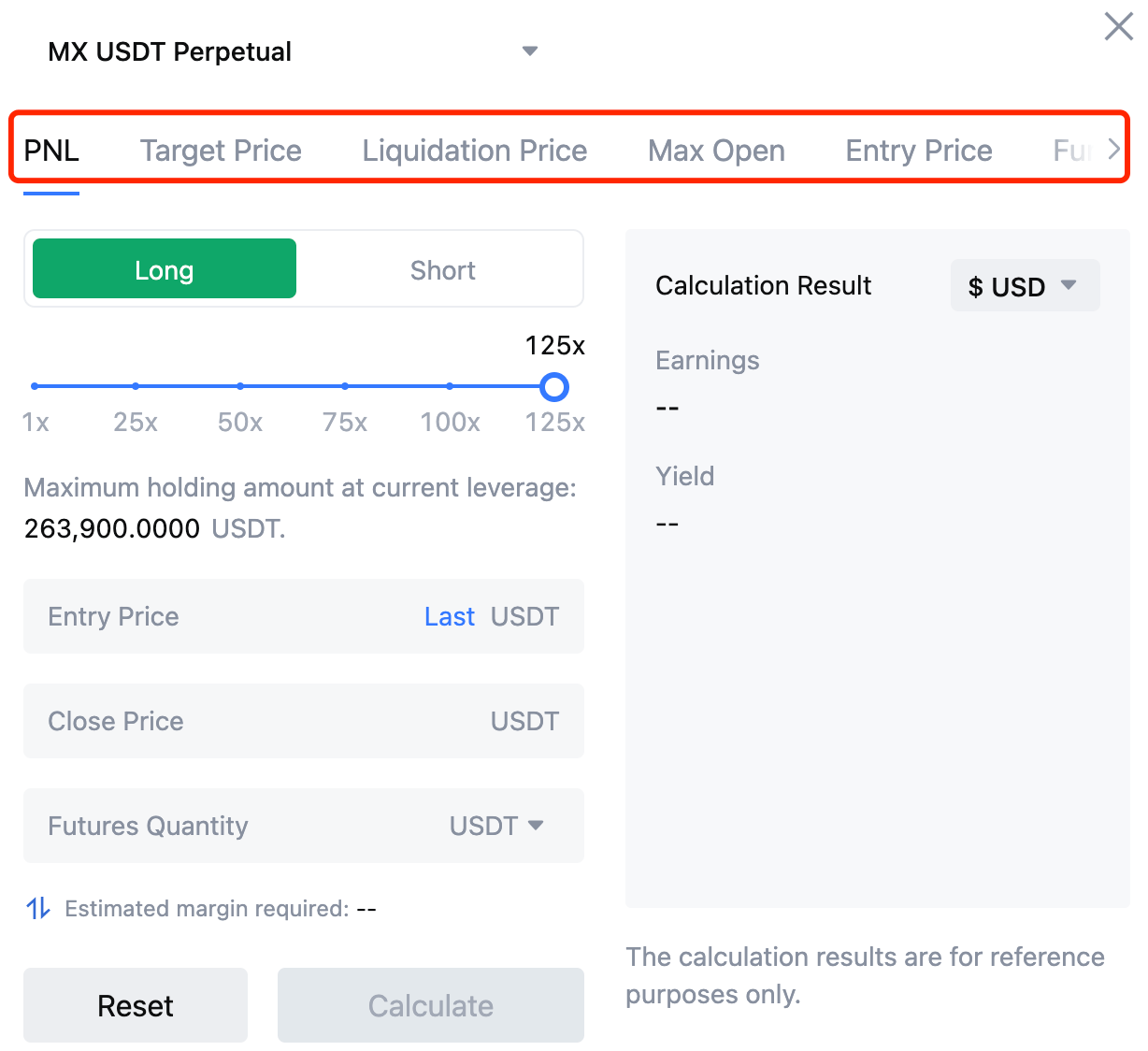Click the Last price link
Screen dimensions: 1148x1051
tap(449, 617)
